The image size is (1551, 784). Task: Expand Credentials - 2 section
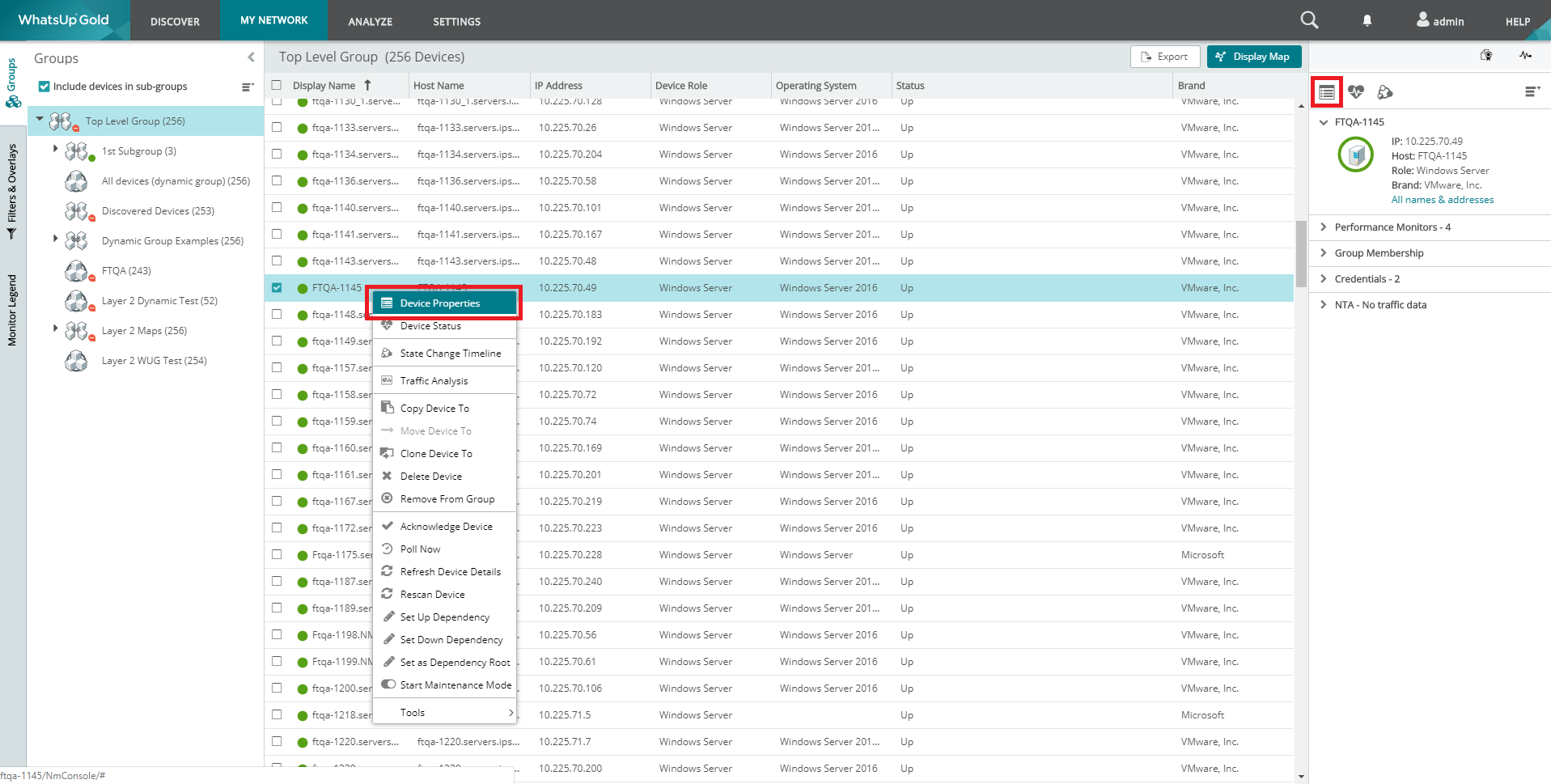(1430, 279)
